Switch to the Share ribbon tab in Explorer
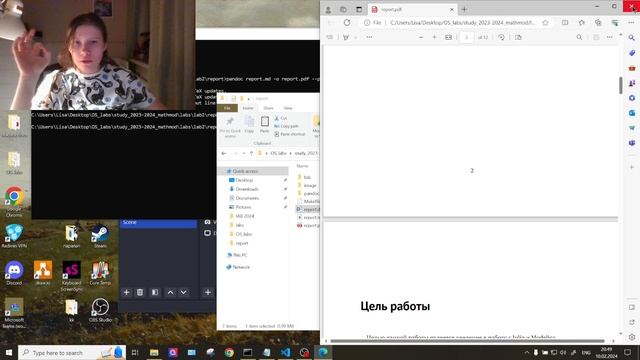Image resolution: width=640 pixels, height=360 pixels. click(268, 108)
